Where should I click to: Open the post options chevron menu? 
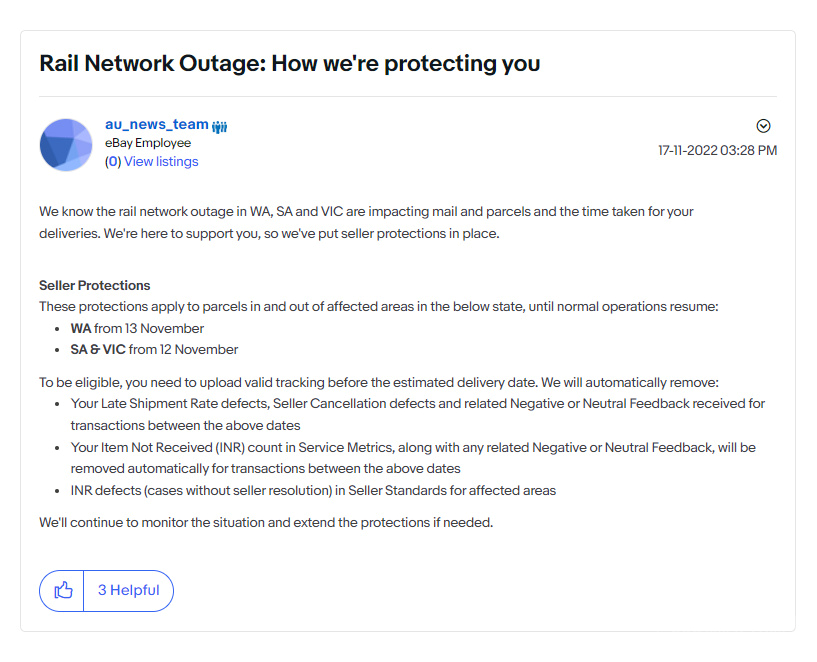[763, 126]
